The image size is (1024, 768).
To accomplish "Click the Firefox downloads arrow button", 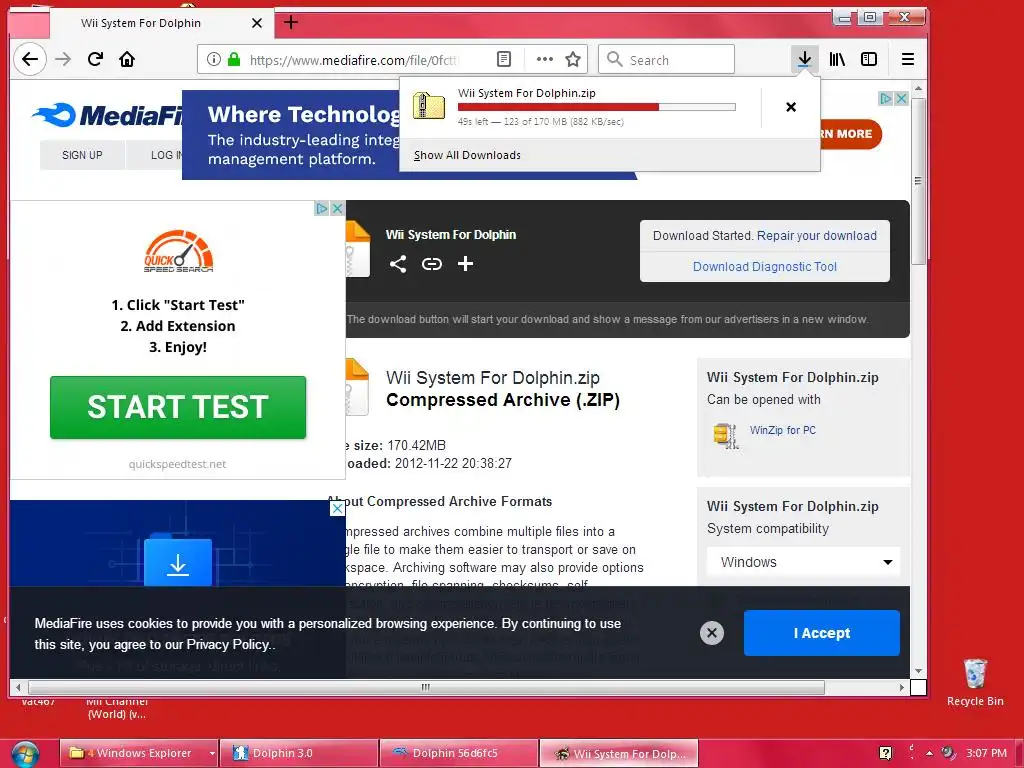I will click(x=805, y=59).
